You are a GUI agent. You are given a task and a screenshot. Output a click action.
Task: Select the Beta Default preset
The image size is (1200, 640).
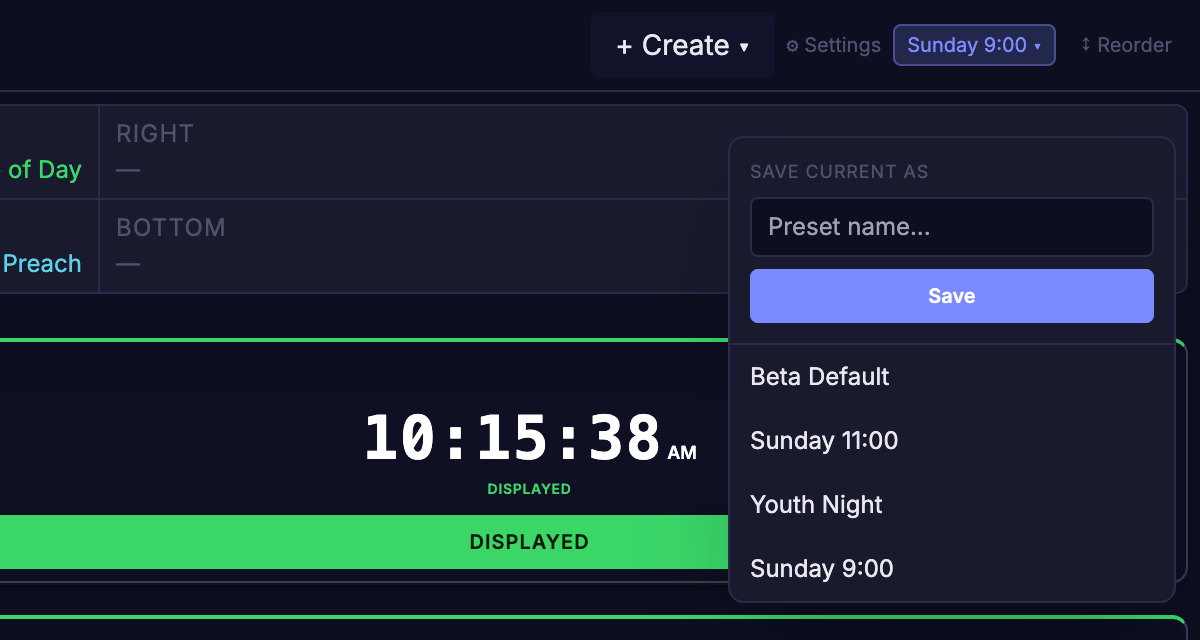pos(952,377)
